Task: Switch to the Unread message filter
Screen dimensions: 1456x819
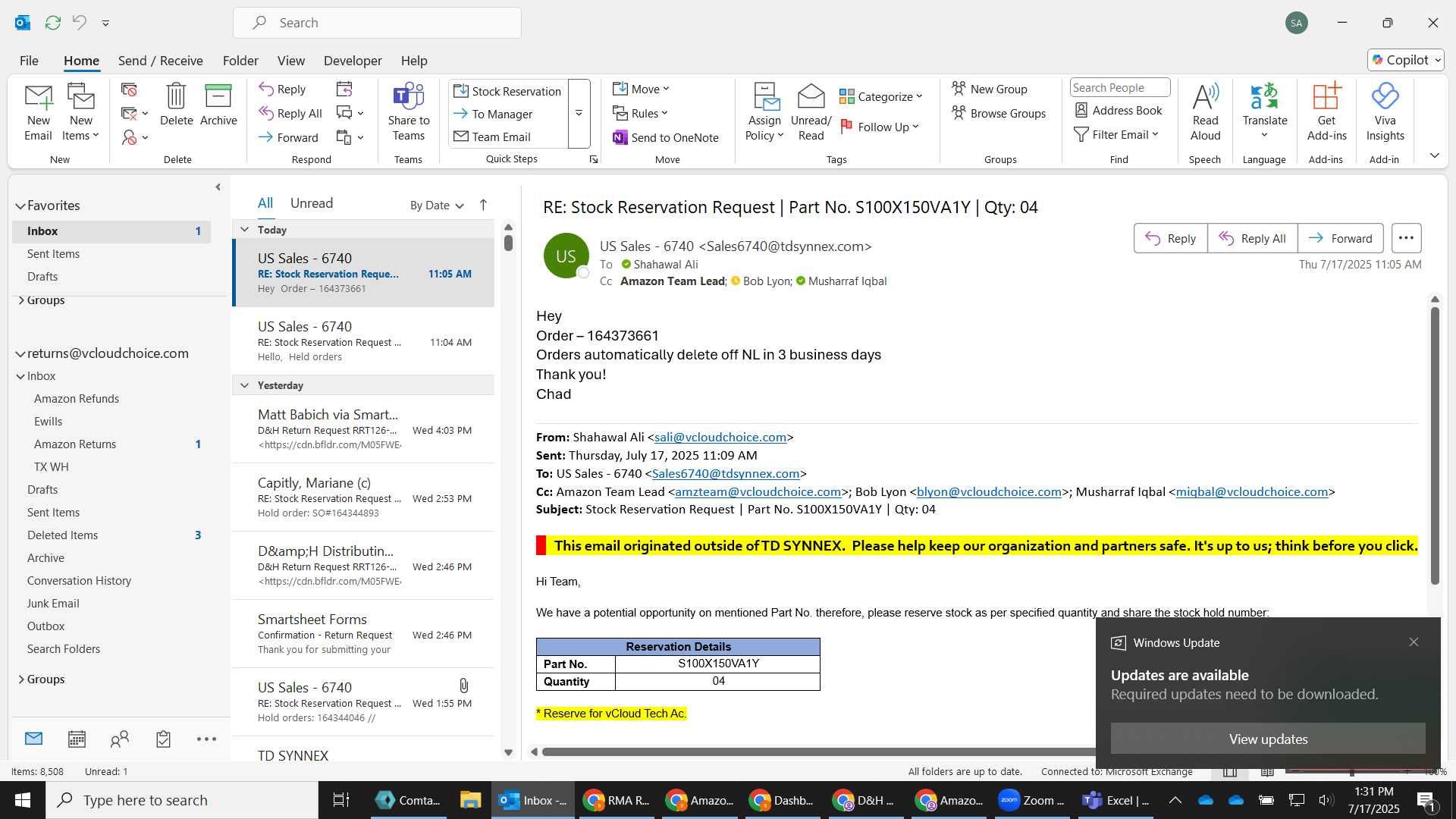Action: (311, 203)
